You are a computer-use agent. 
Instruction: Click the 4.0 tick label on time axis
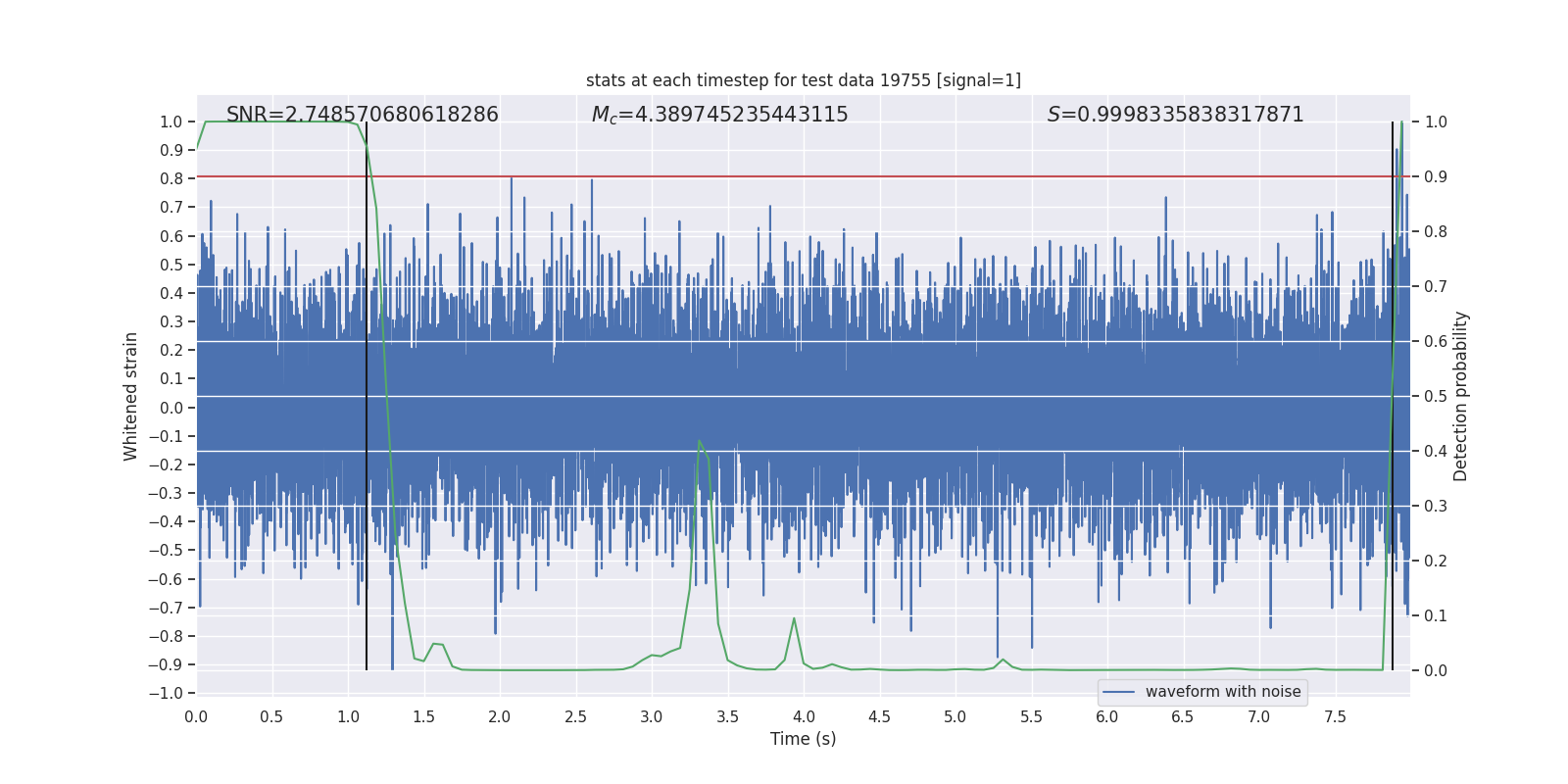pos(804,717)
